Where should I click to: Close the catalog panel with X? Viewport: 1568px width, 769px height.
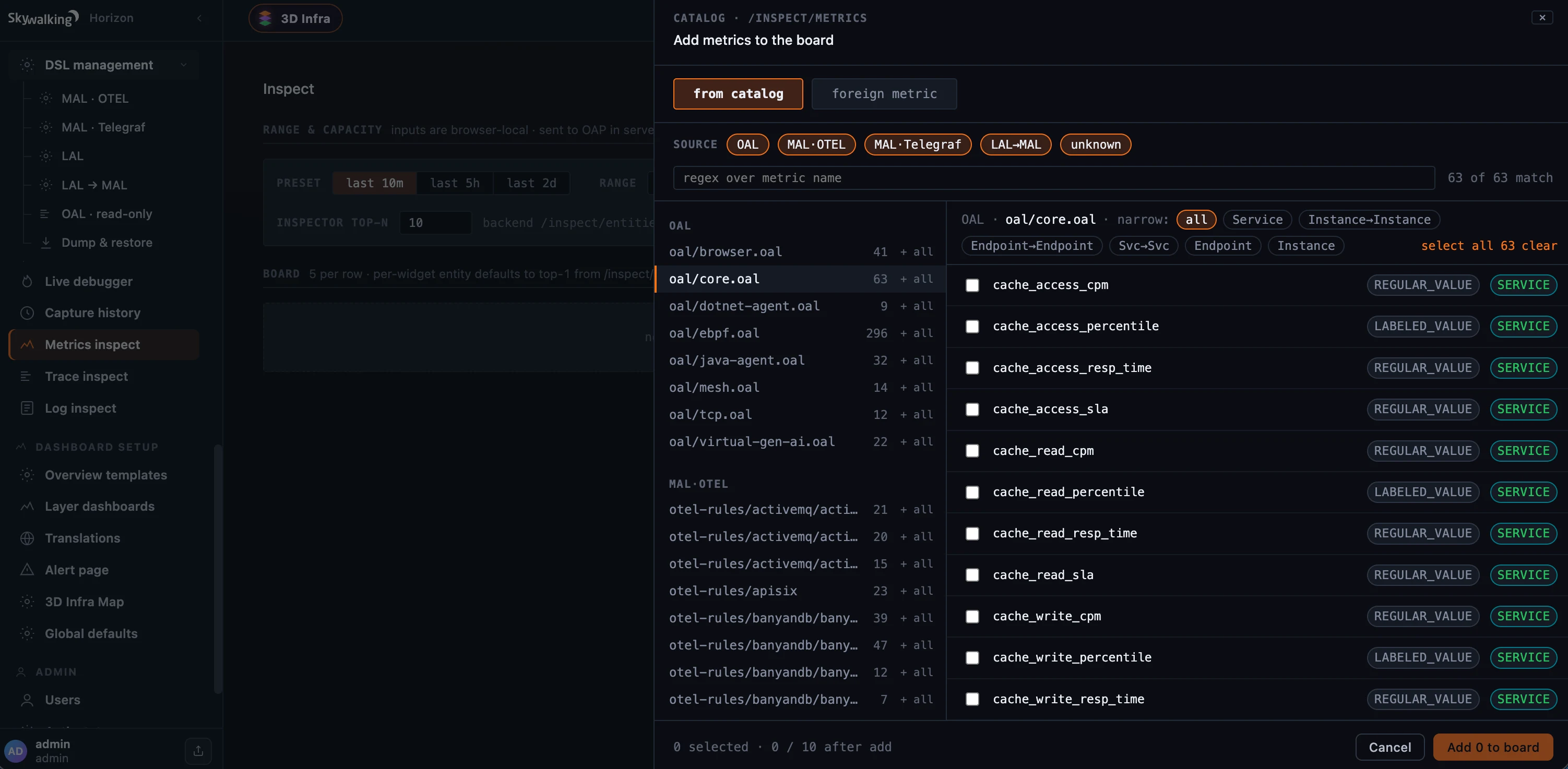tap(1542, 18)
